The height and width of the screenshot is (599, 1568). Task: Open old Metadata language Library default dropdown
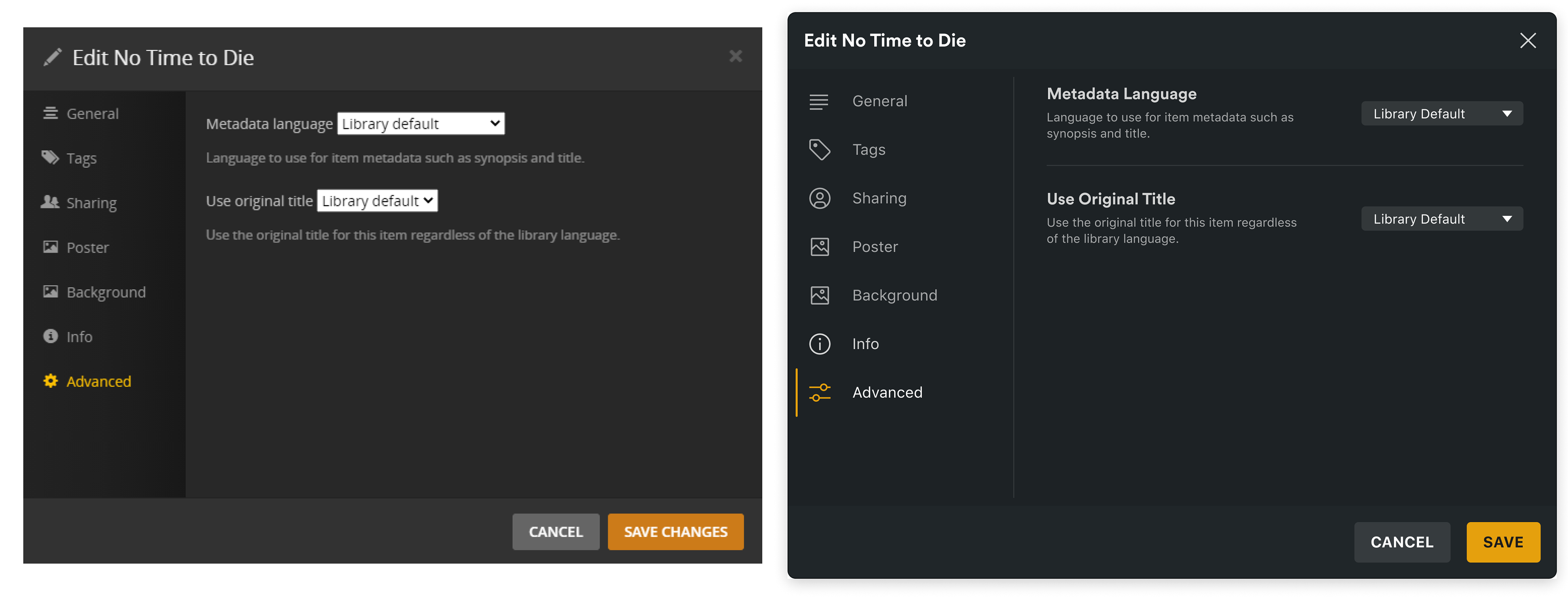tap(421, 124)
